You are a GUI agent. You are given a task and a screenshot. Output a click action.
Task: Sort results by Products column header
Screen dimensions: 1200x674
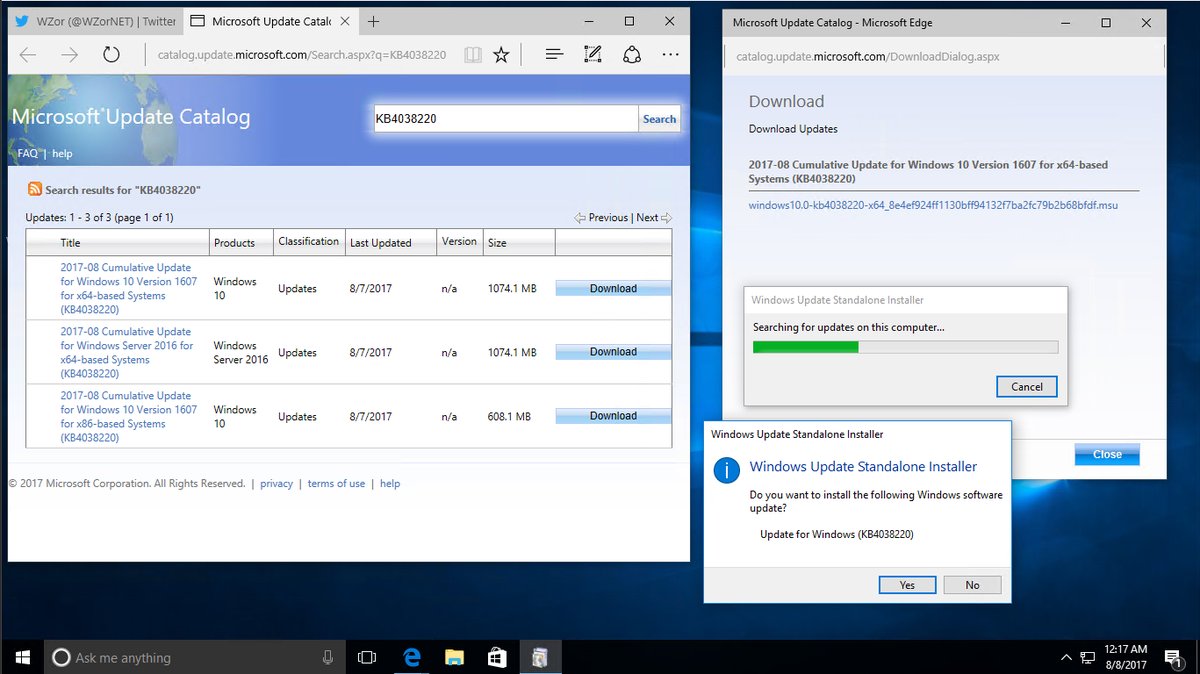point(234,243)
